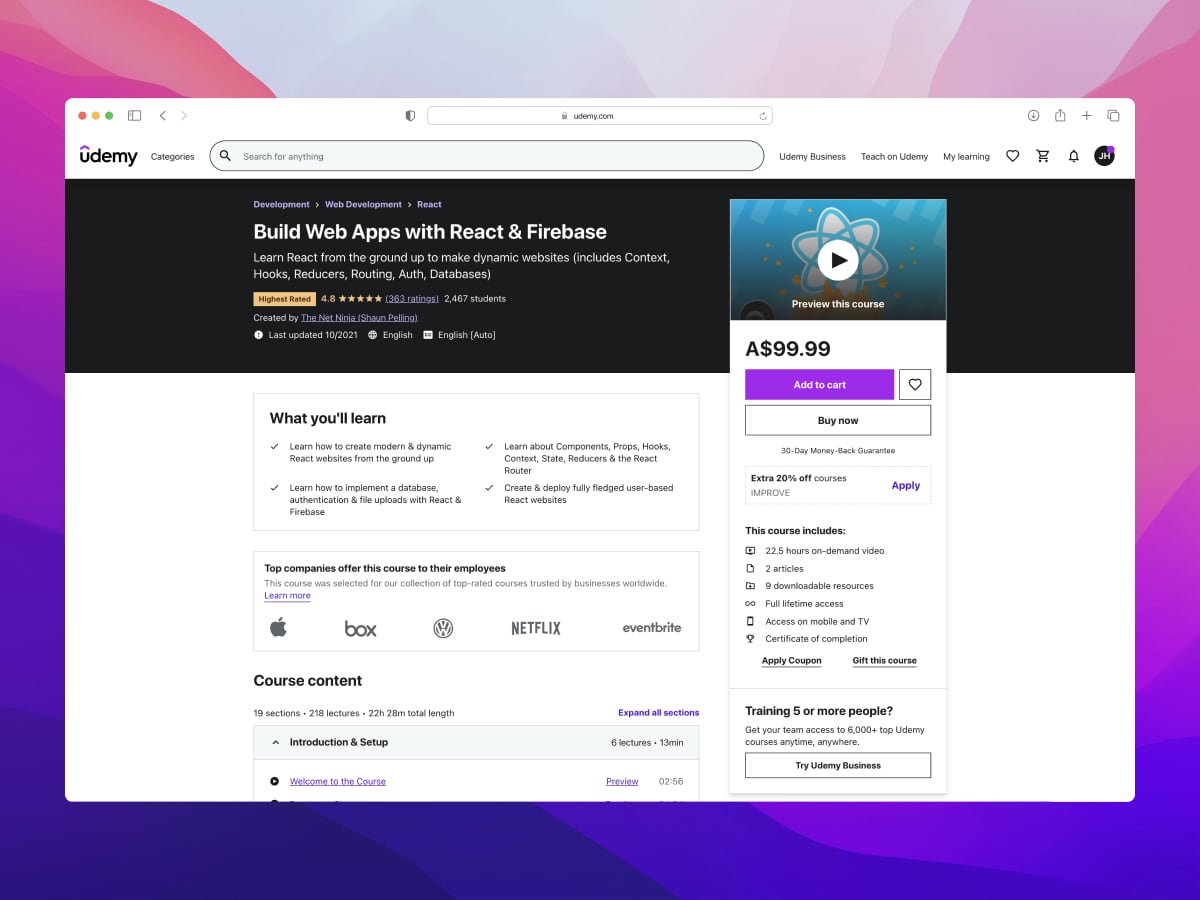Open the JH profile avatar
Screen dimensions: 1200x900
click(1104, 156)
